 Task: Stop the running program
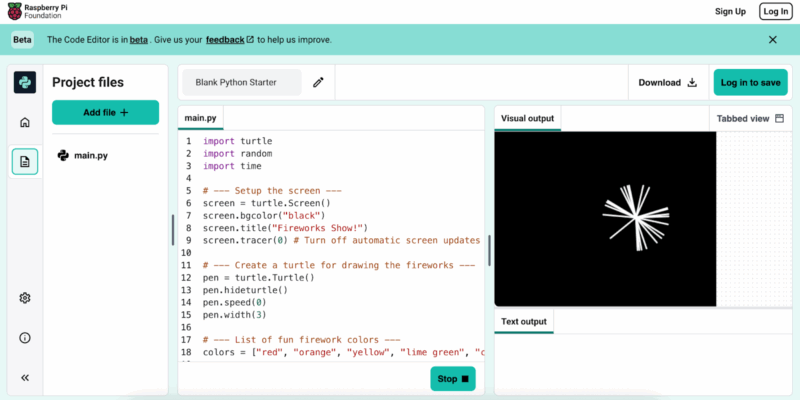453,379
